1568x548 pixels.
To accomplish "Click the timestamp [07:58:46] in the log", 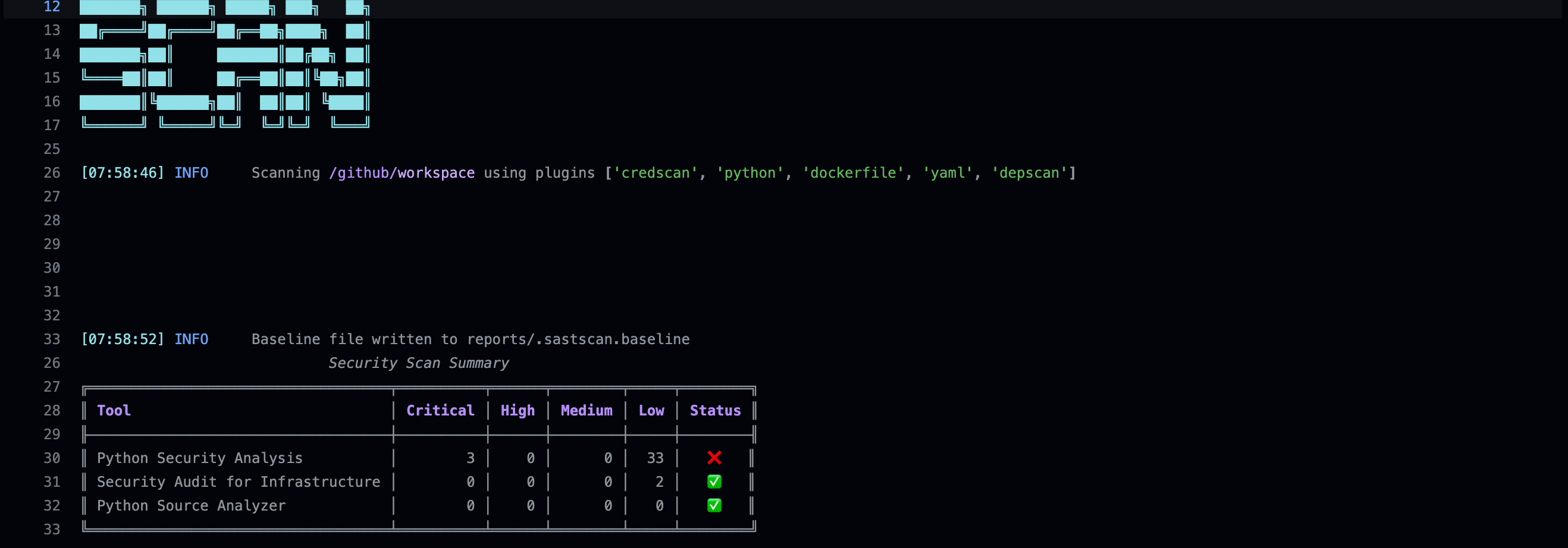I will tap(123, 173).
